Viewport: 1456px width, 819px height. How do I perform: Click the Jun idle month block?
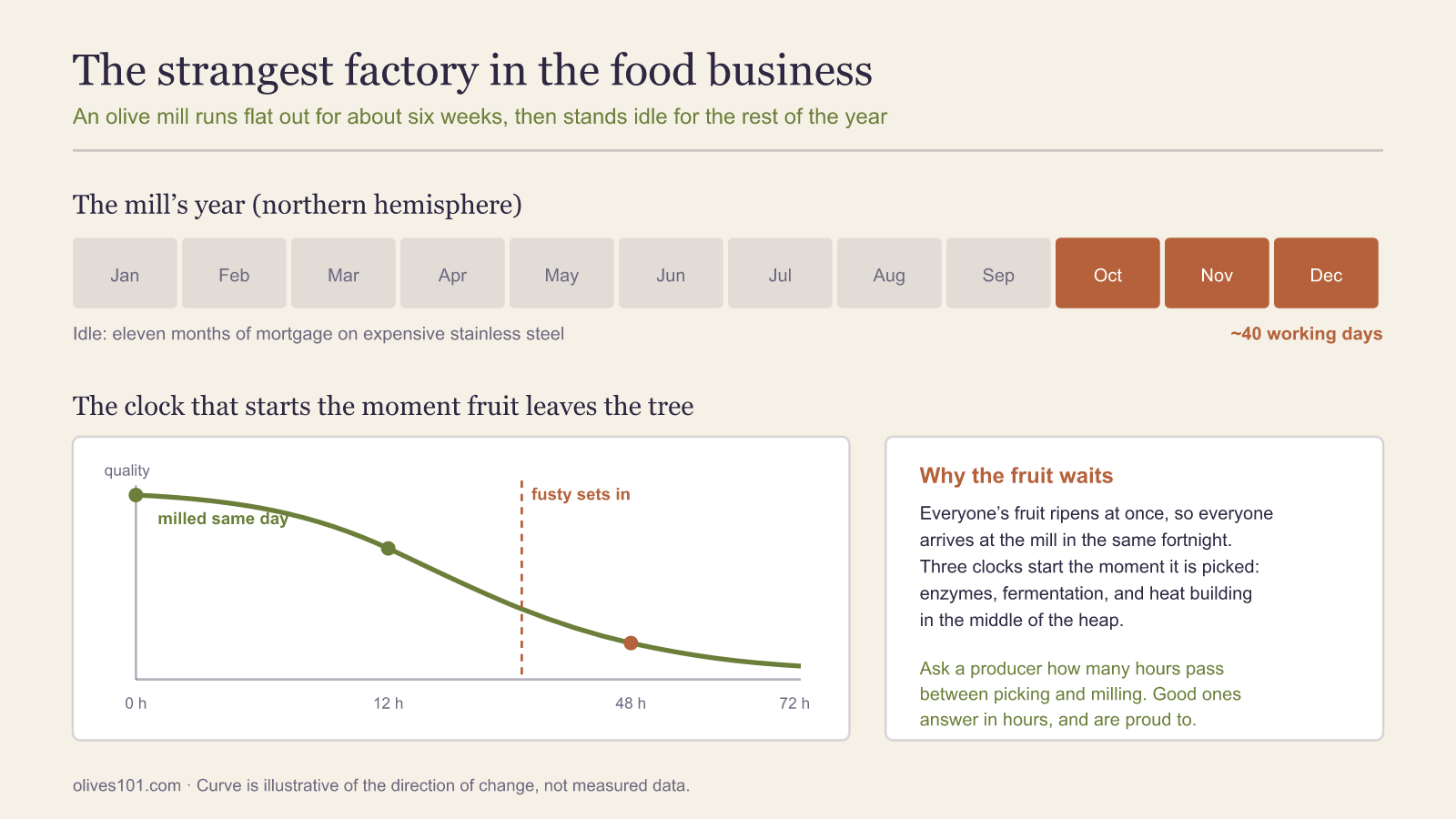coord(671,273)
